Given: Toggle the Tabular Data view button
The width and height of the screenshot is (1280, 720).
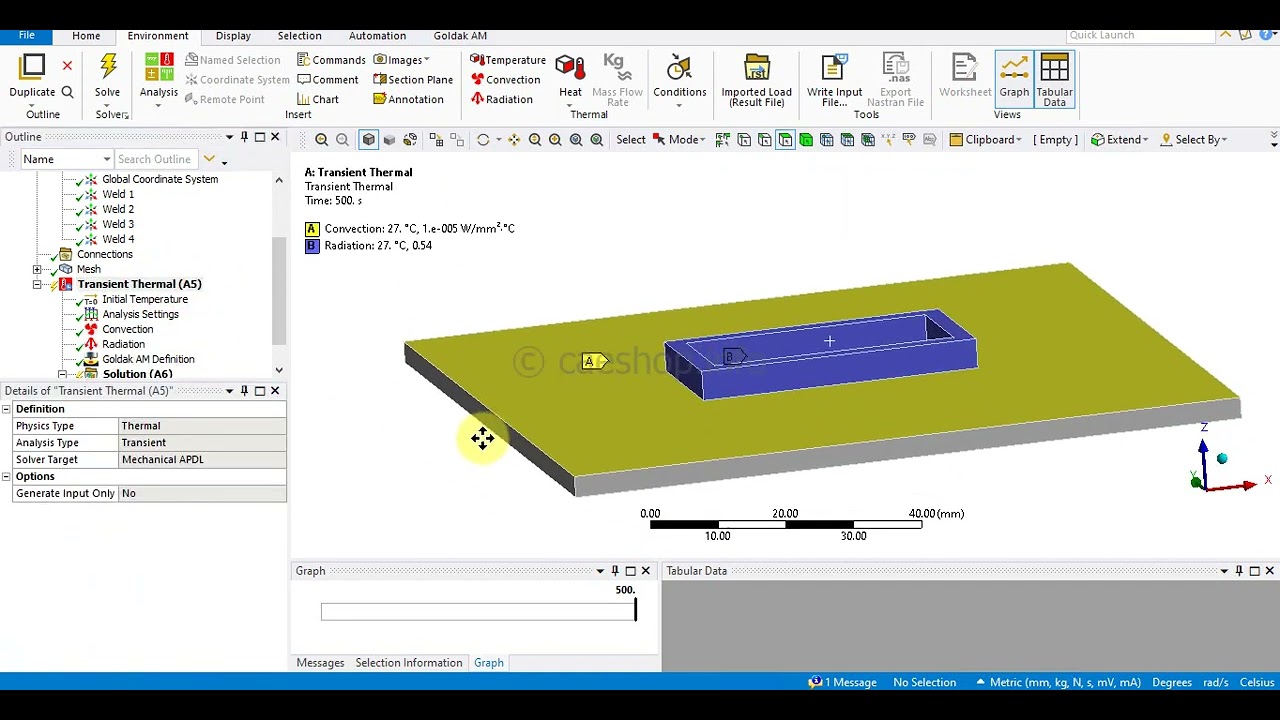Looking at the screenshot, I should (x=1054, y=80).
